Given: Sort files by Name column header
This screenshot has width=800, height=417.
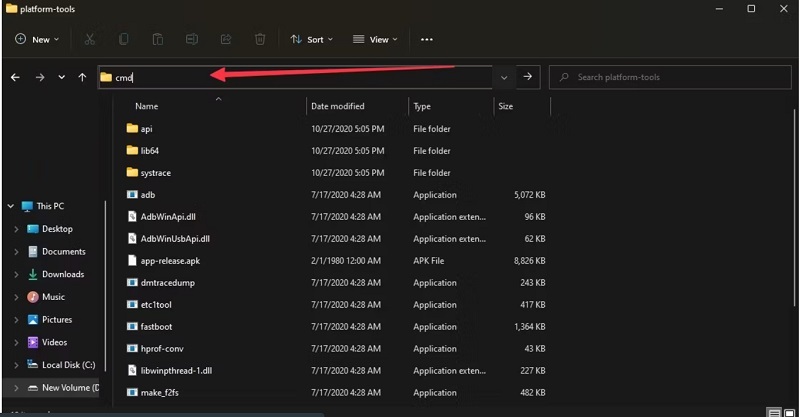Looking at the screenshot, I should pos(147,106).
